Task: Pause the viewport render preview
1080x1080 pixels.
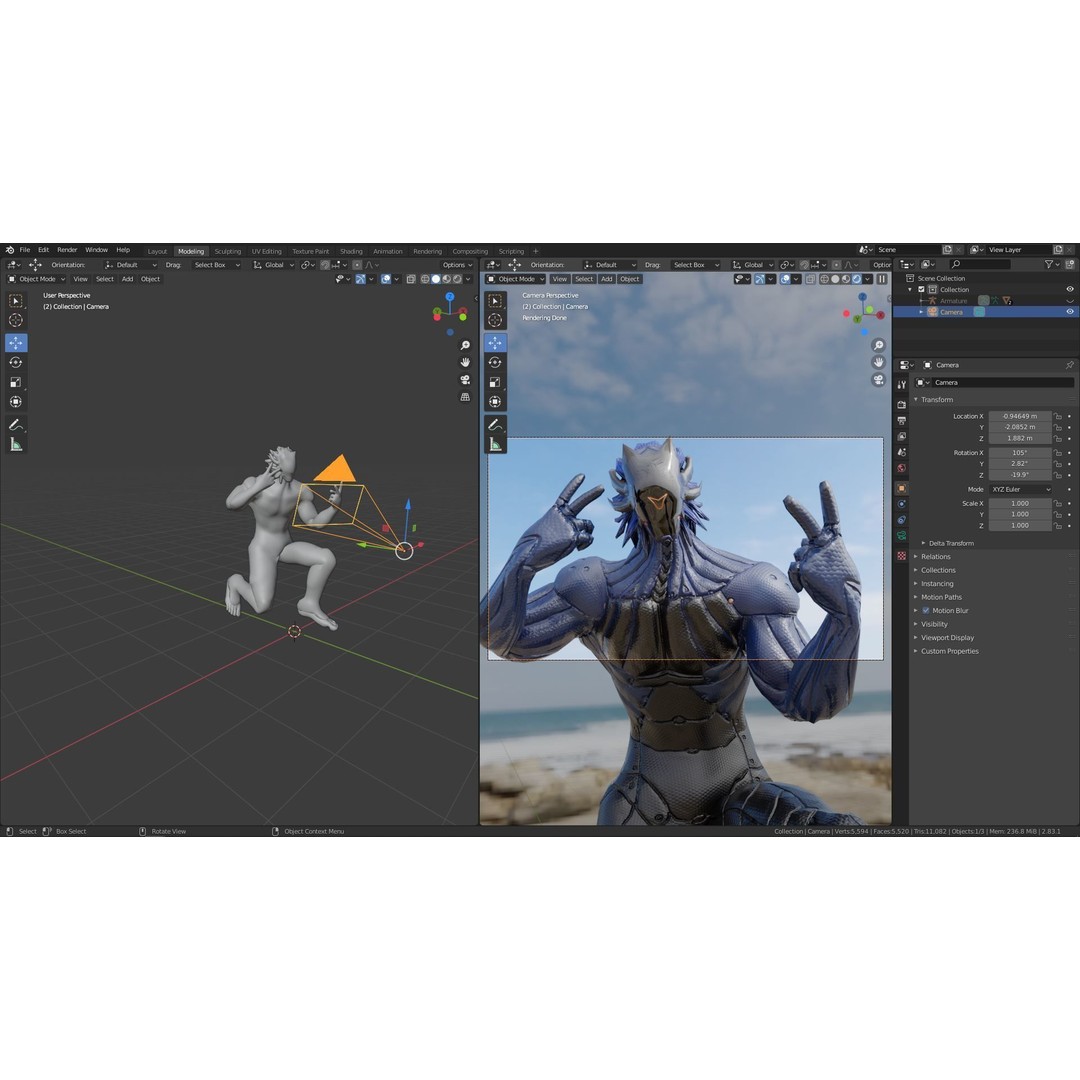Action: (882, 279)
